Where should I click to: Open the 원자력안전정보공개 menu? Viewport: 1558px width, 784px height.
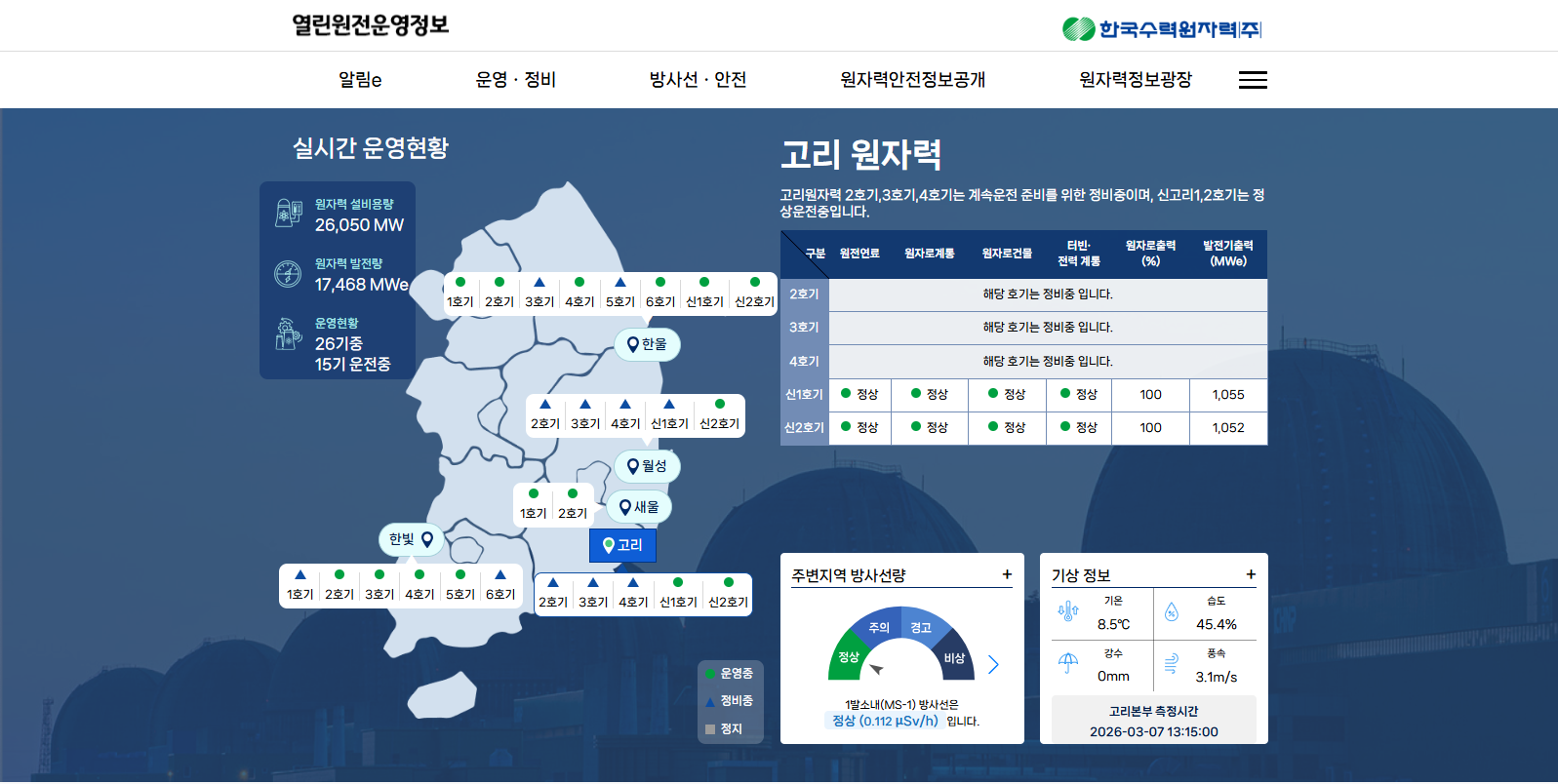pos(912,80)
